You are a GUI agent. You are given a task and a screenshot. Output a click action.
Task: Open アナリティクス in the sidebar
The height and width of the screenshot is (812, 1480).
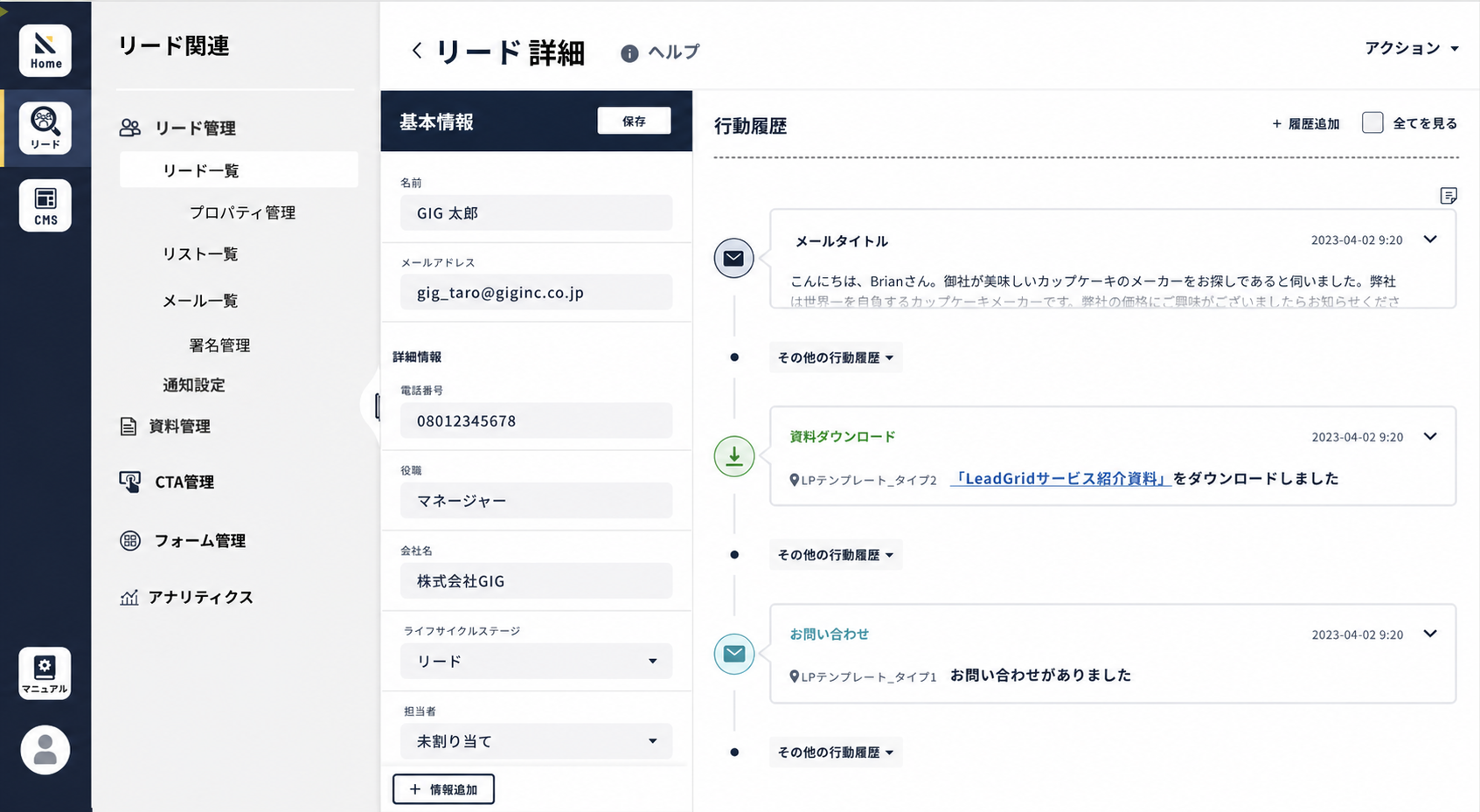tap(201, 597)
